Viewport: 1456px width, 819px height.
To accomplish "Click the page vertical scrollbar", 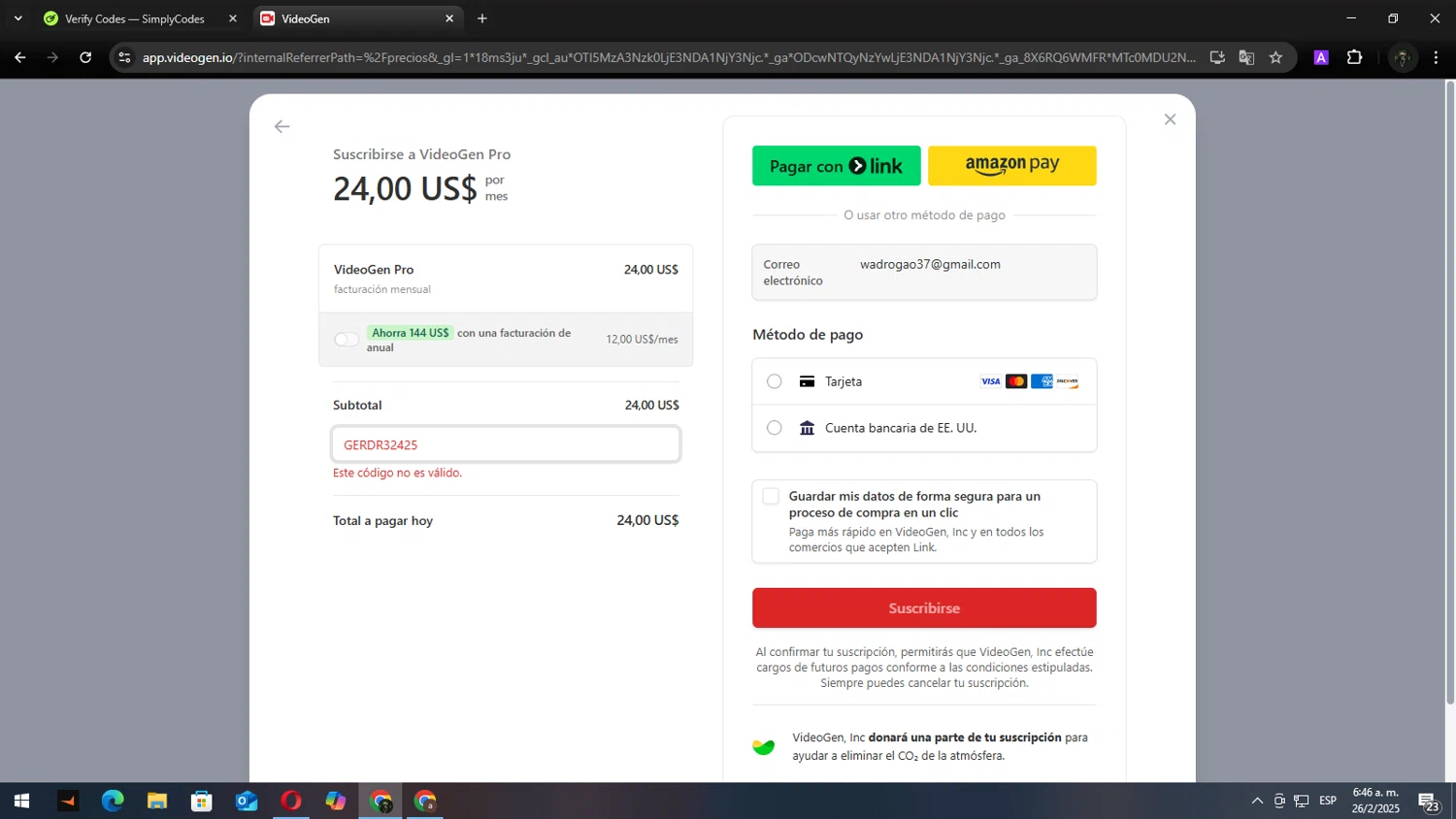I will coord(1450,393).
